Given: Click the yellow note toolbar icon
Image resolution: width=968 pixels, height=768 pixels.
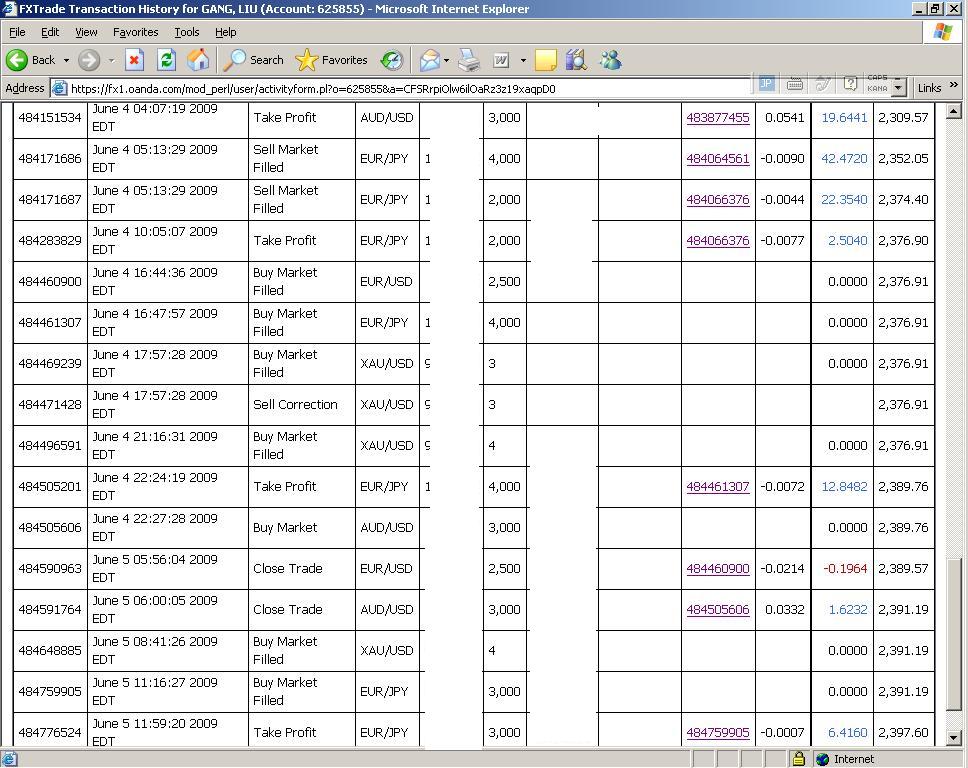Looking at the screenshot, I should click(x=546, y=60).
